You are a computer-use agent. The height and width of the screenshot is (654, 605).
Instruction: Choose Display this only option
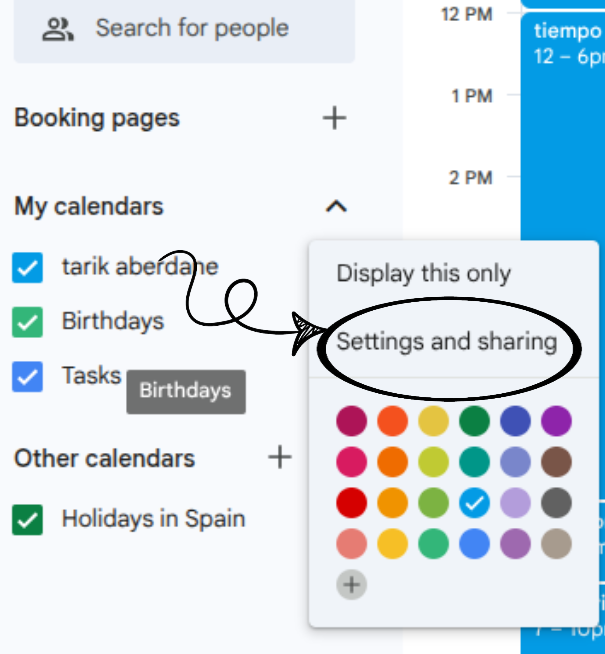[423, 274]
